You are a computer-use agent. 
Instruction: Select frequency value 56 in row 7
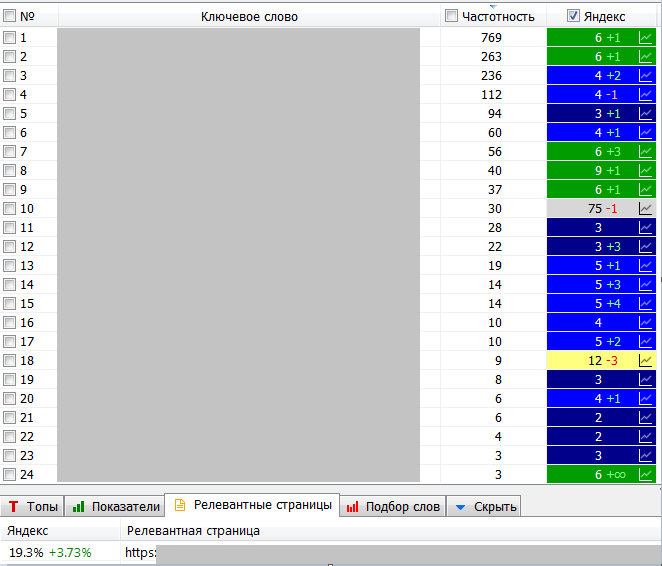(x=495, y=152)
